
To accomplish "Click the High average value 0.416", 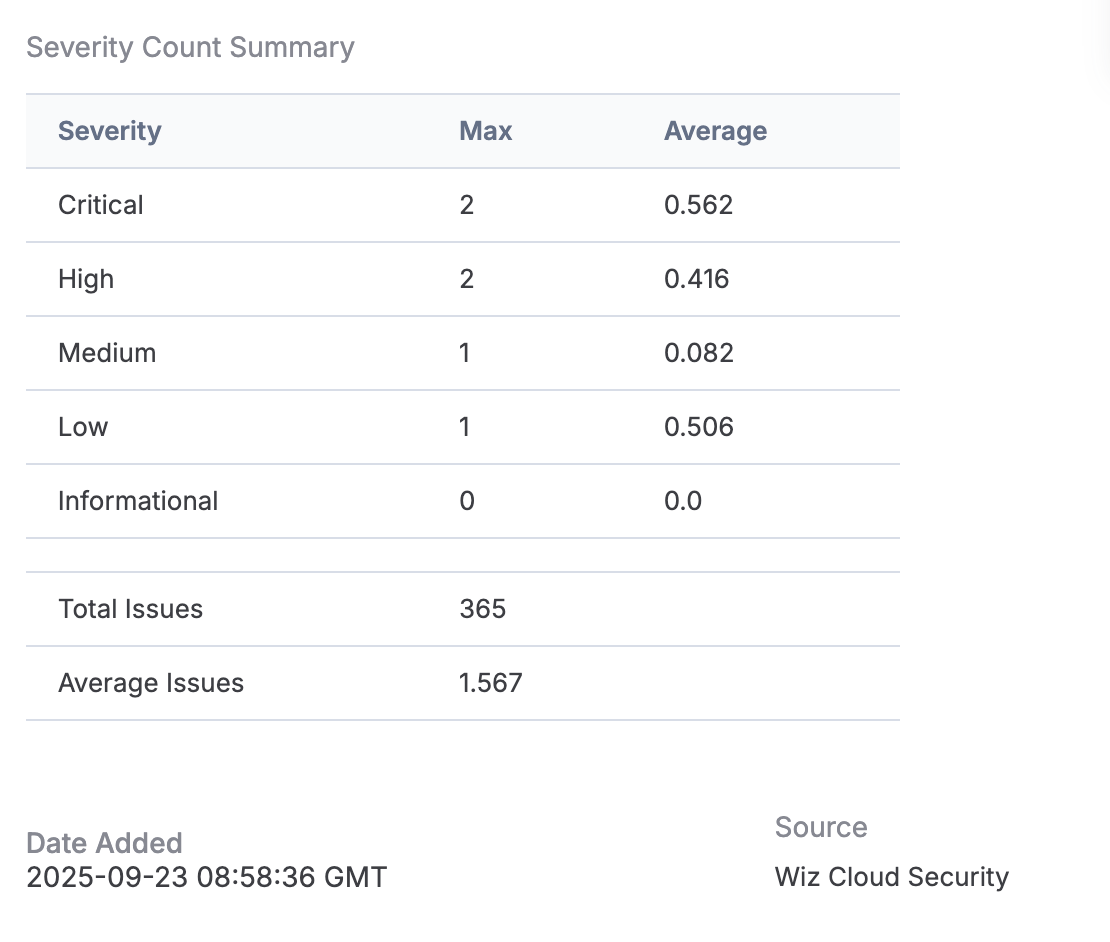I will (697, 279).
